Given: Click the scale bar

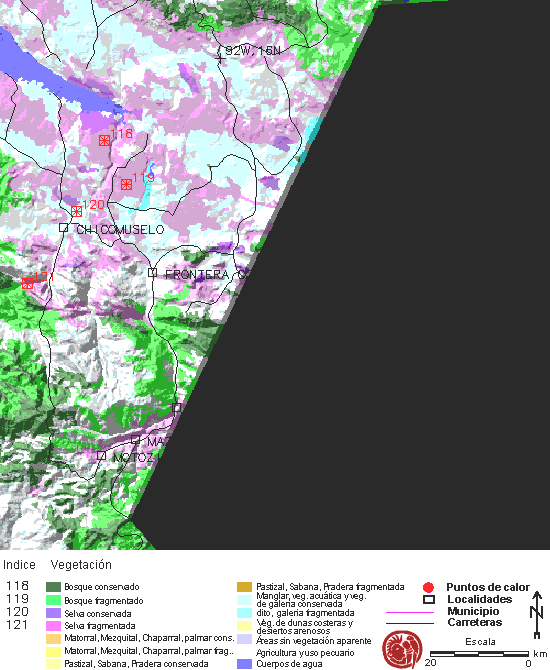Looking at the screenshot, I should coord(479,654).
